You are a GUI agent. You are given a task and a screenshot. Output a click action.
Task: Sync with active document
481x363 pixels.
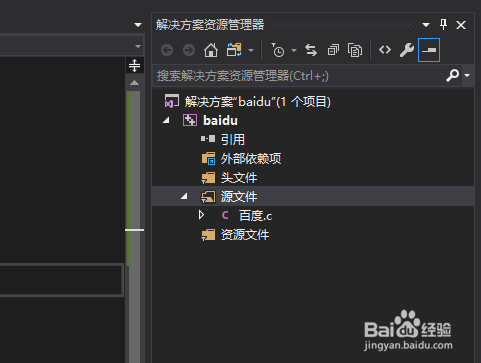point(311,50)
